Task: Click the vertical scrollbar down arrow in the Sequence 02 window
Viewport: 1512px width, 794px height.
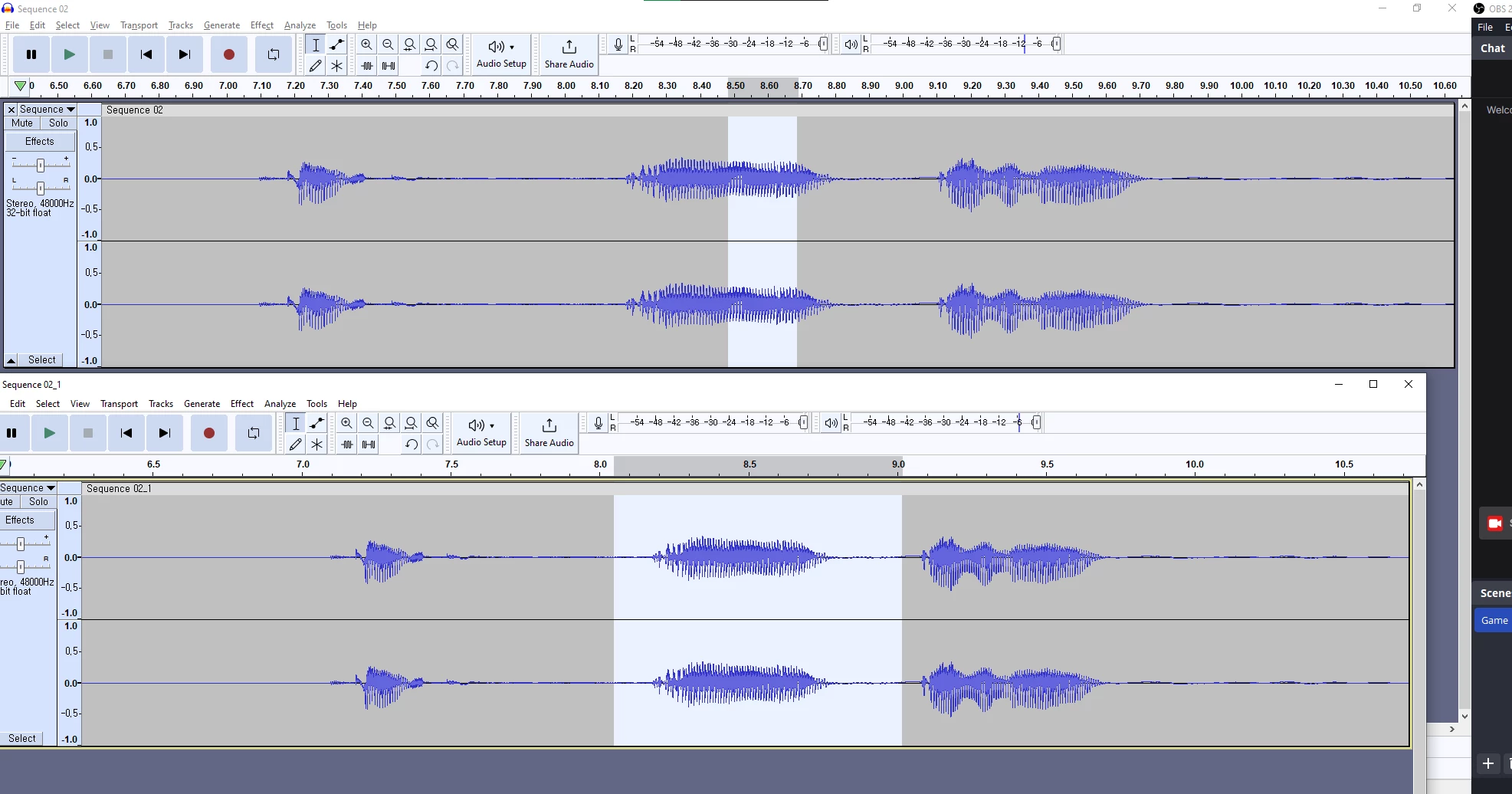Action: 1464,717
